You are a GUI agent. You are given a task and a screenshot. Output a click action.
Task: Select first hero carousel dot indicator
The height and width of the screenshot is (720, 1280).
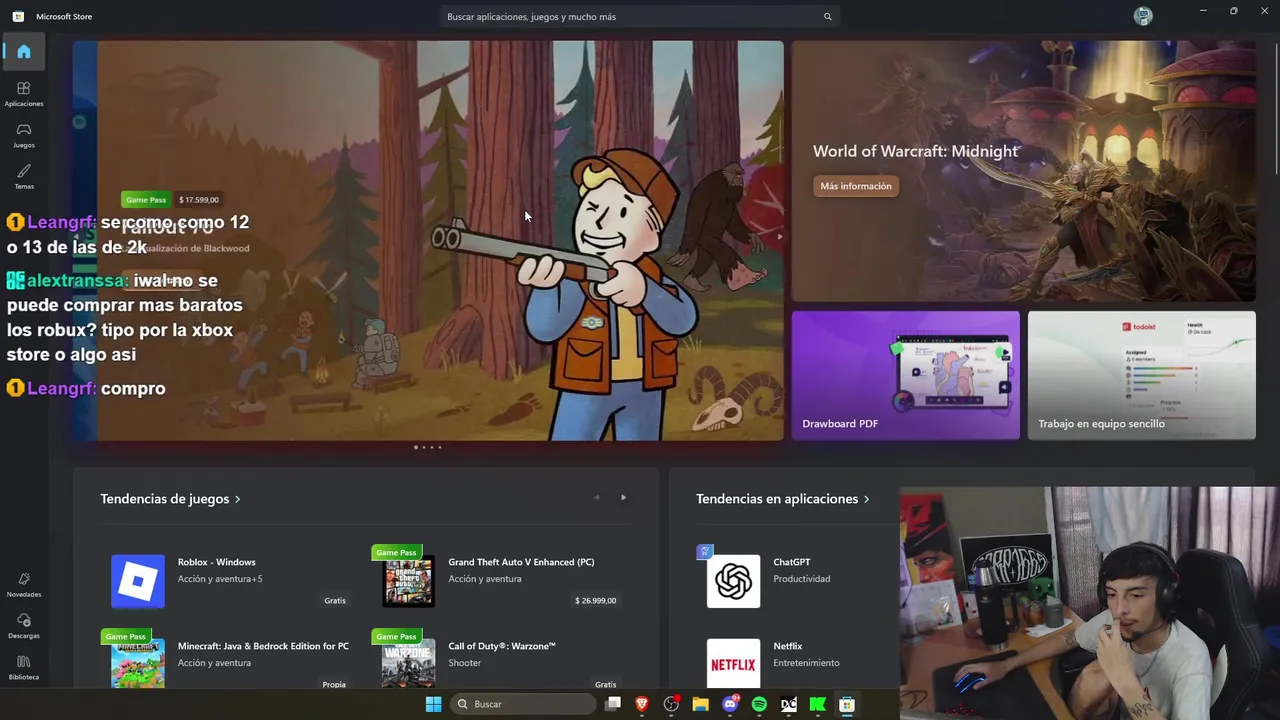tap(416, 447)
